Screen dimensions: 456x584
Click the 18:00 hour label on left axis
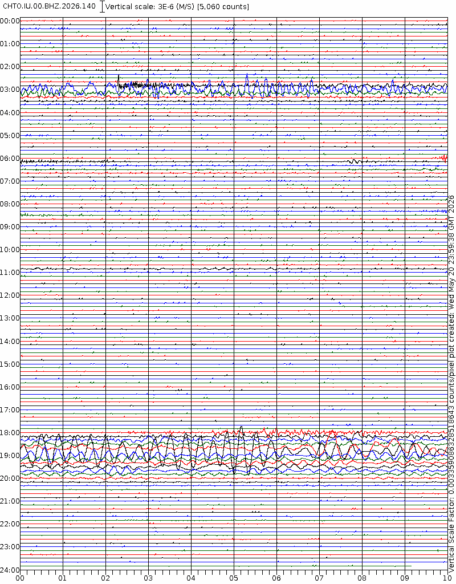(x=10, y=433)
